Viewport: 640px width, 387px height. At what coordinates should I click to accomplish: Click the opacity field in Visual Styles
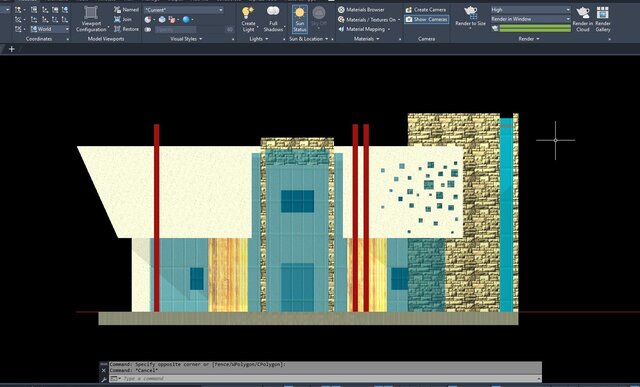[176, 29]
